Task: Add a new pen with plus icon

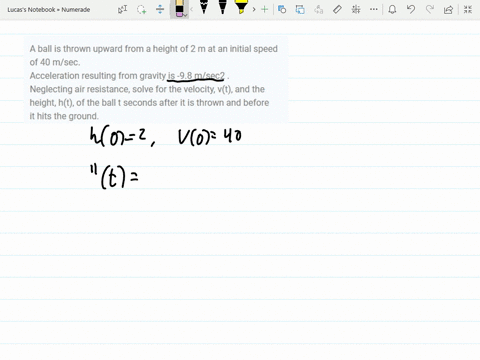Action: coord(264,9)
